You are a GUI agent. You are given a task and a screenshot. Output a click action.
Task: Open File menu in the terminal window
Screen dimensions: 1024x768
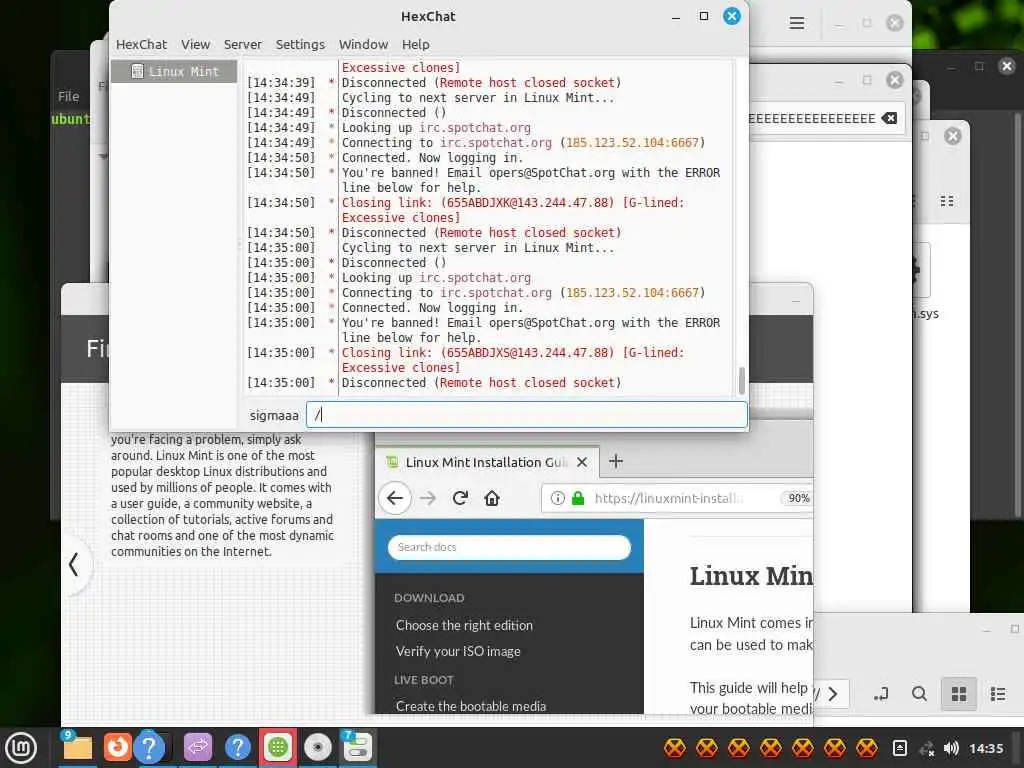coord(69,96)
